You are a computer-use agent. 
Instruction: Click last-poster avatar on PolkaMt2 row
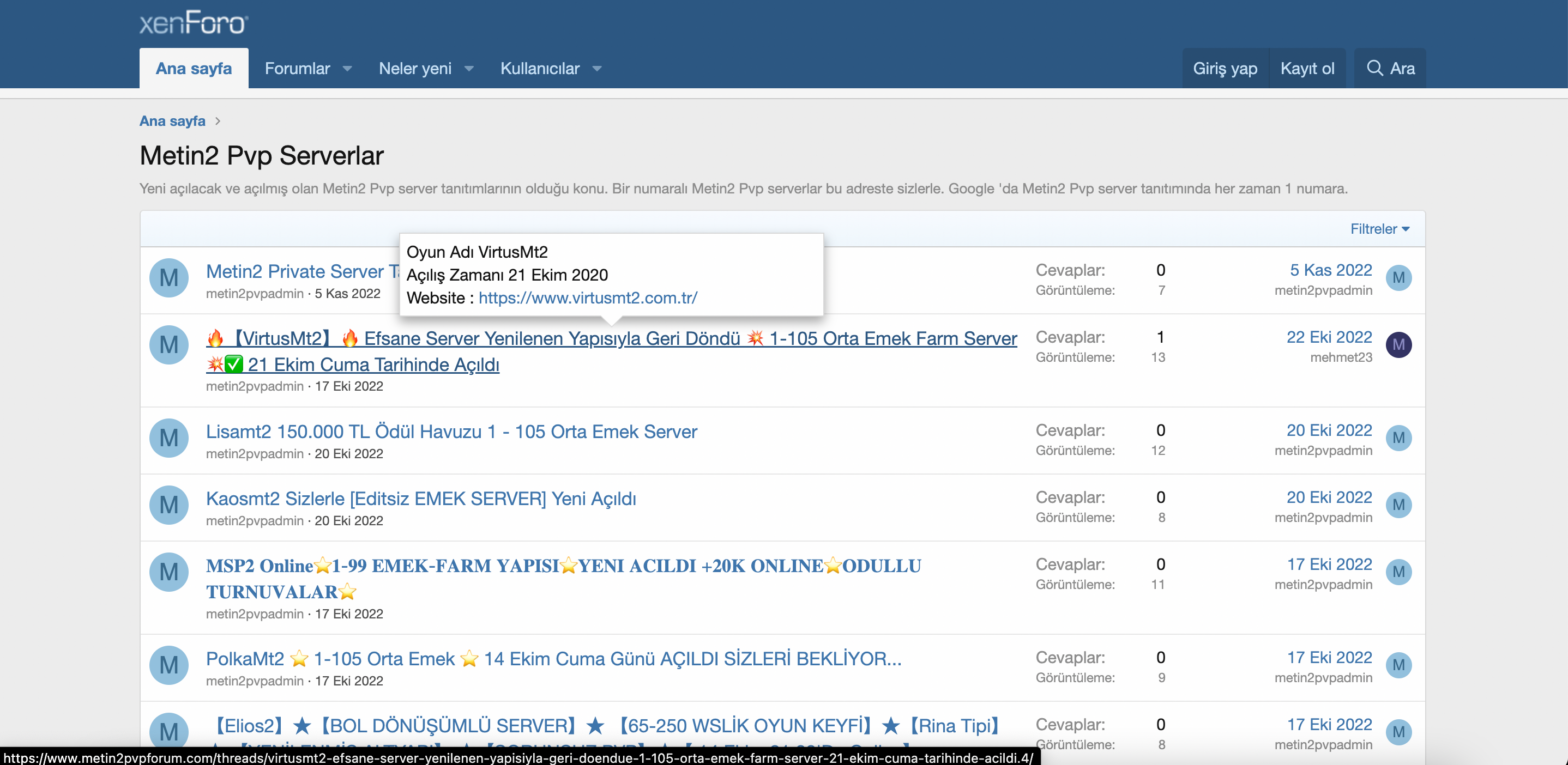pyautogui.click(x=1398, y=665)
